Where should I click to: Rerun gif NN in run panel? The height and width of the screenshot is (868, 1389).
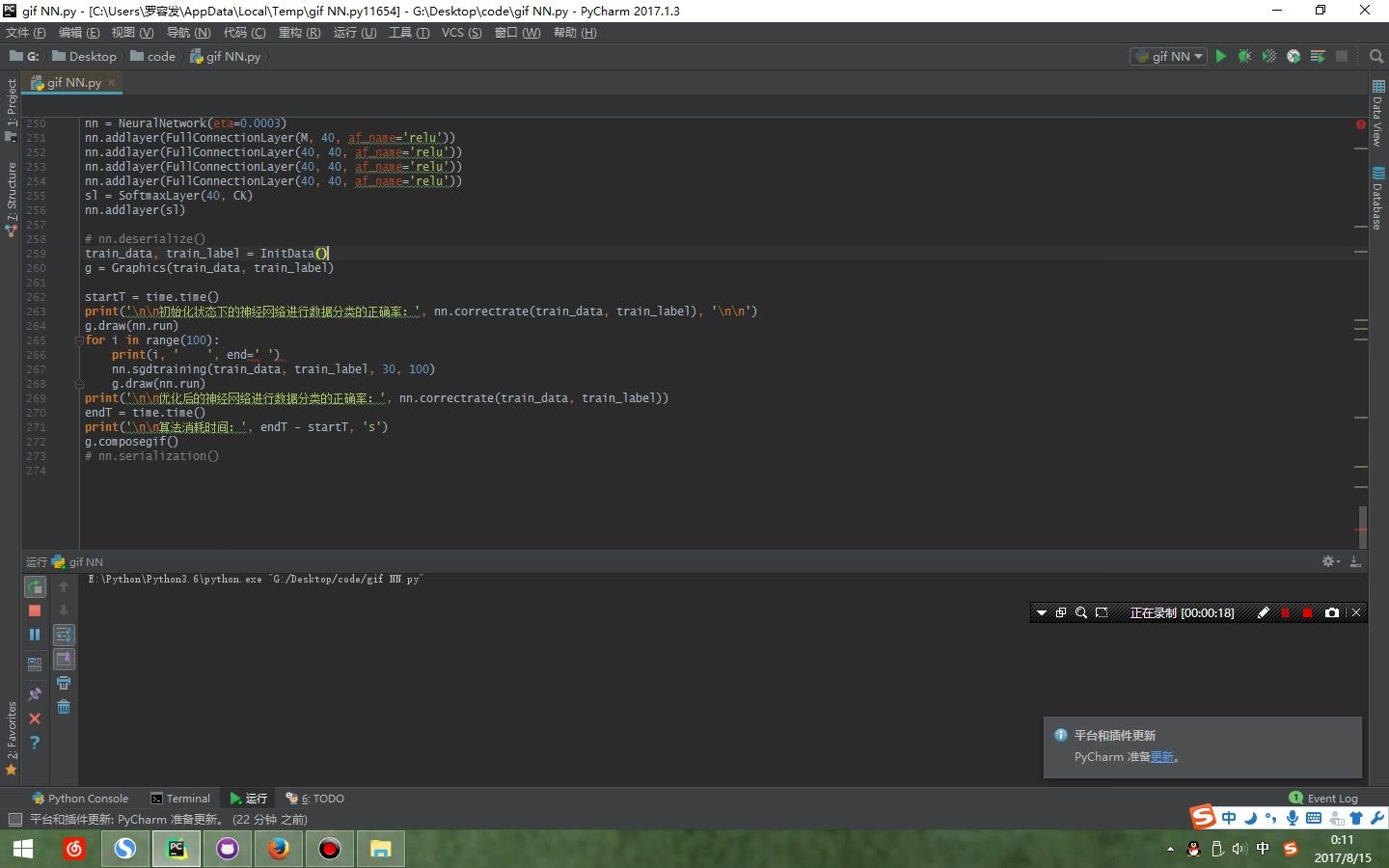[x=35, y=586]
